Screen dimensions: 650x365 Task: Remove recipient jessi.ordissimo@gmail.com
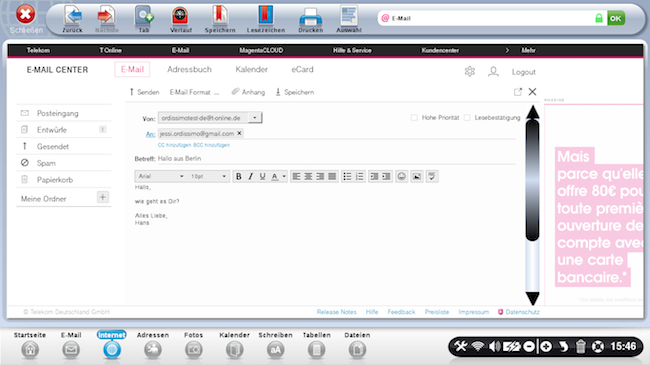coord(239,133)
